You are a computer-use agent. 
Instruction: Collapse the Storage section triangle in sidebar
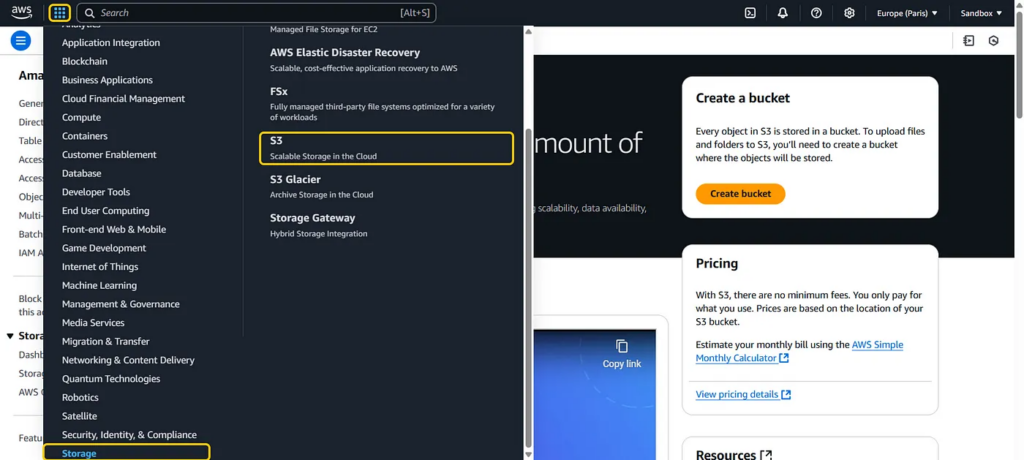point(10,336)
